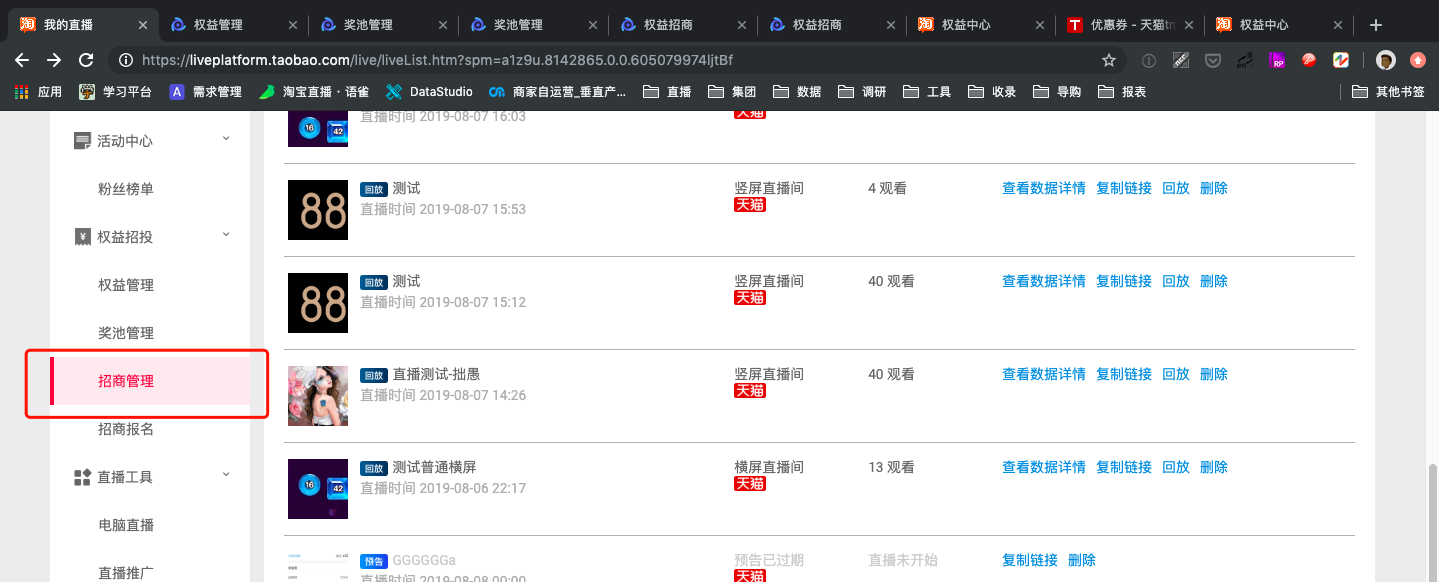Open the DataStudio bookmark
Image resolution: width=1439 pixels, height=582 pixels.
[x=429, y=91]
